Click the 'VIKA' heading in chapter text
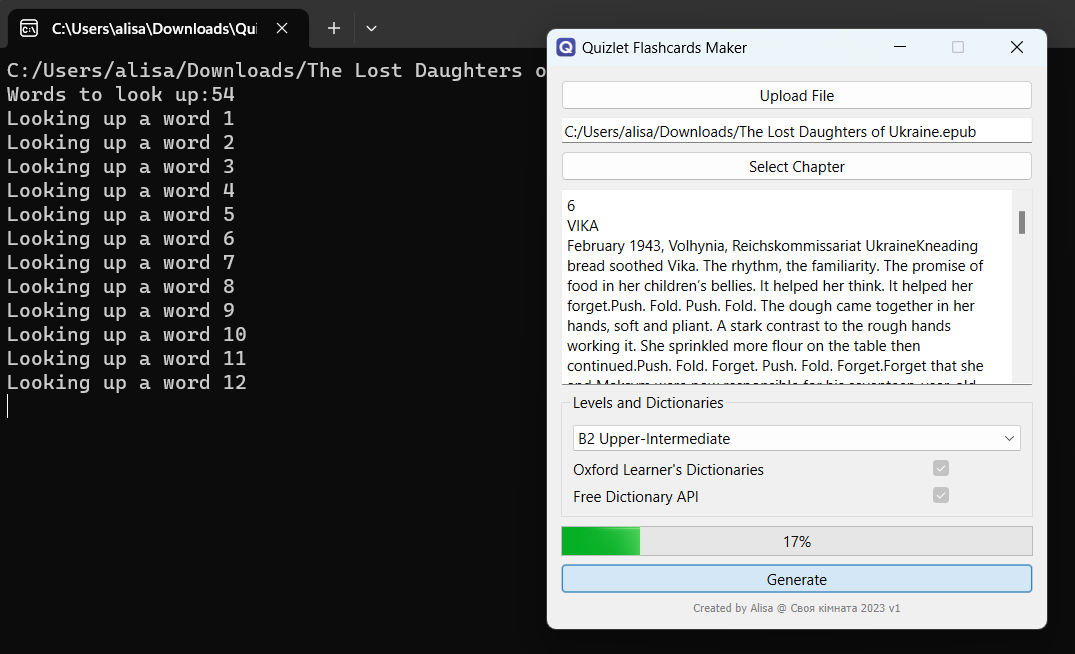Viewport: 1075px width, 654px height. (x=583, y=226)
